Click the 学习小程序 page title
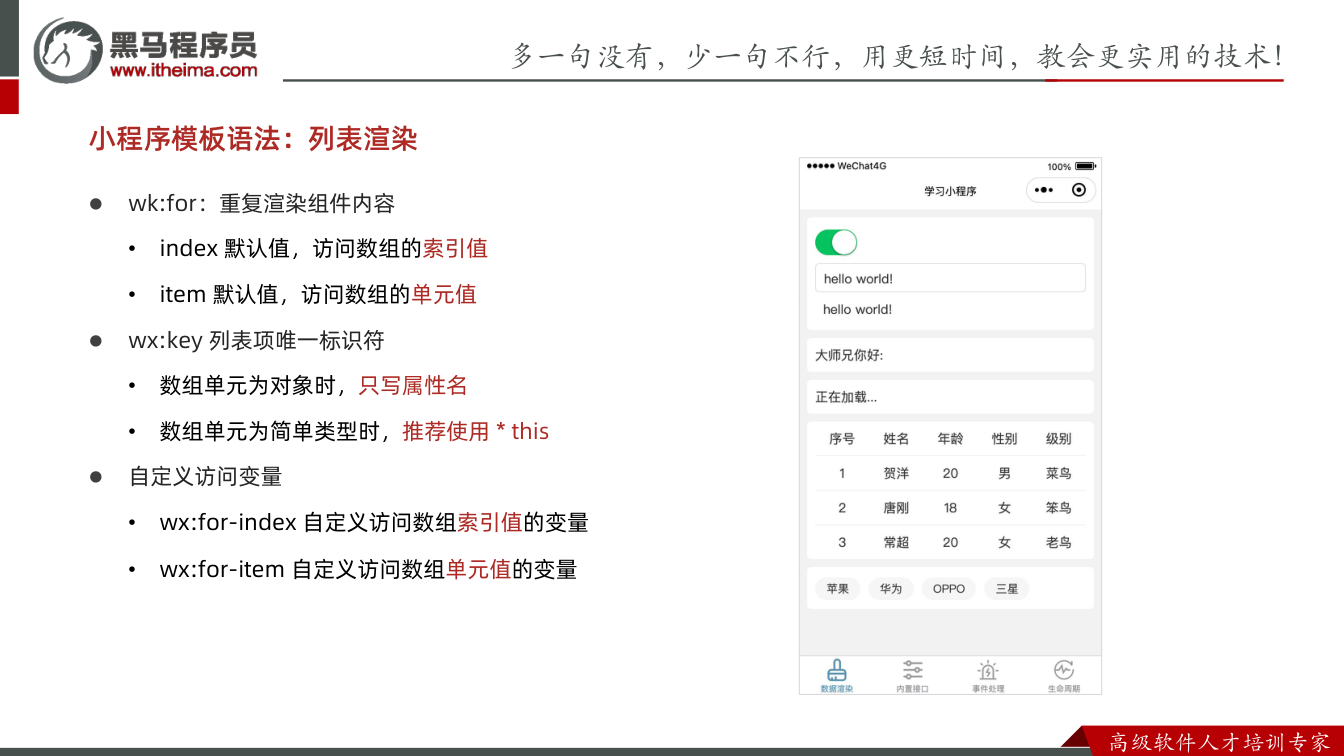1344x756 pixels. 950,191
